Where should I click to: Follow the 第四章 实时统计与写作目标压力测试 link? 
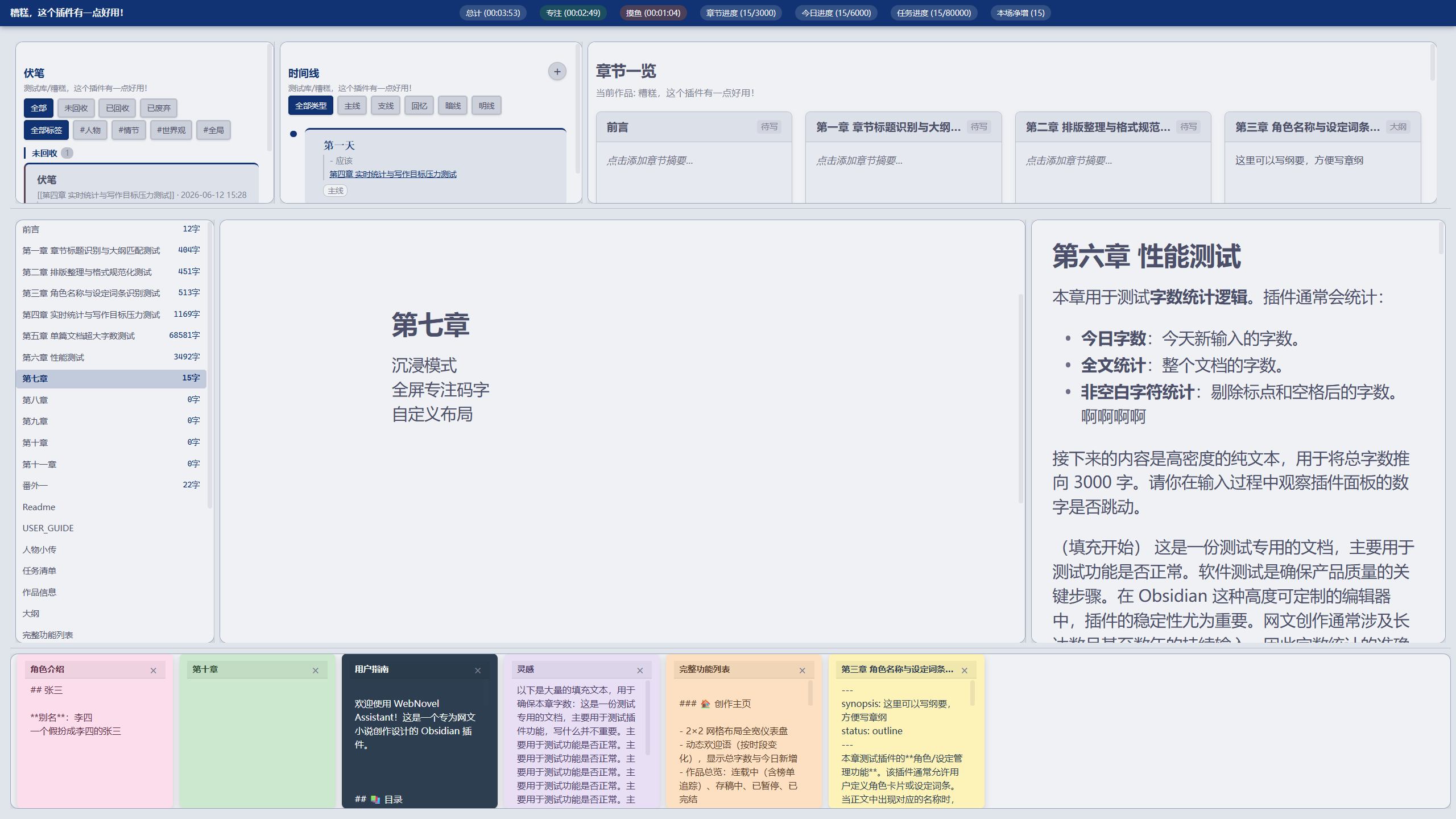393,174
